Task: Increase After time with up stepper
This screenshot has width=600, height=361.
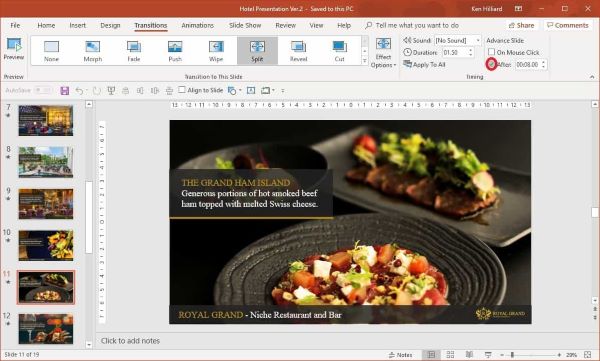Action: (544, 62)
